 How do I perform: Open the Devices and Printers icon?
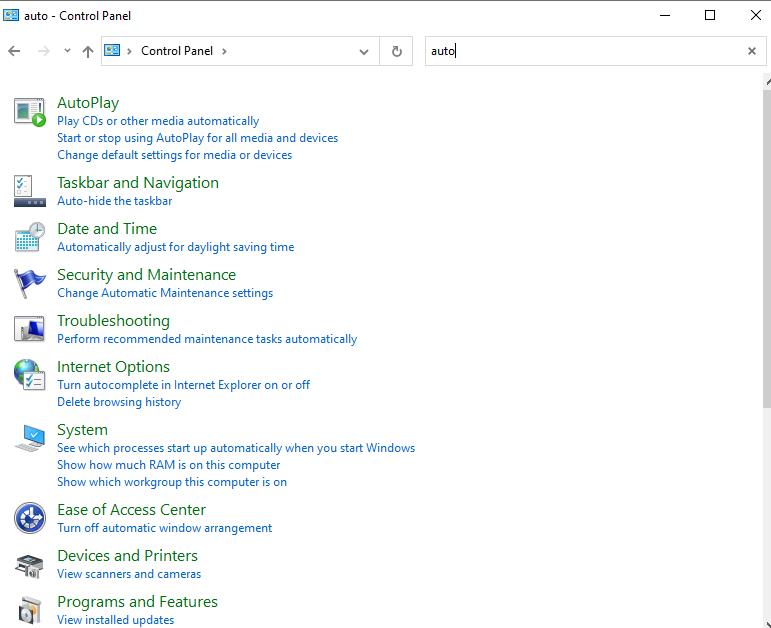(x=30, y=565)
